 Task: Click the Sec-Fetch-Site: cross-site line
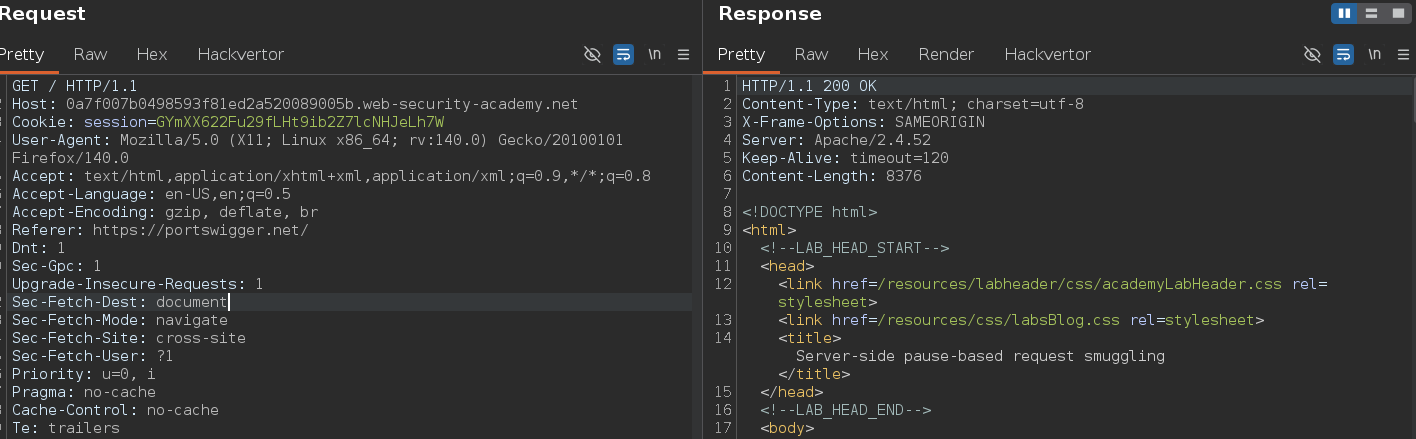coord(129,338)
